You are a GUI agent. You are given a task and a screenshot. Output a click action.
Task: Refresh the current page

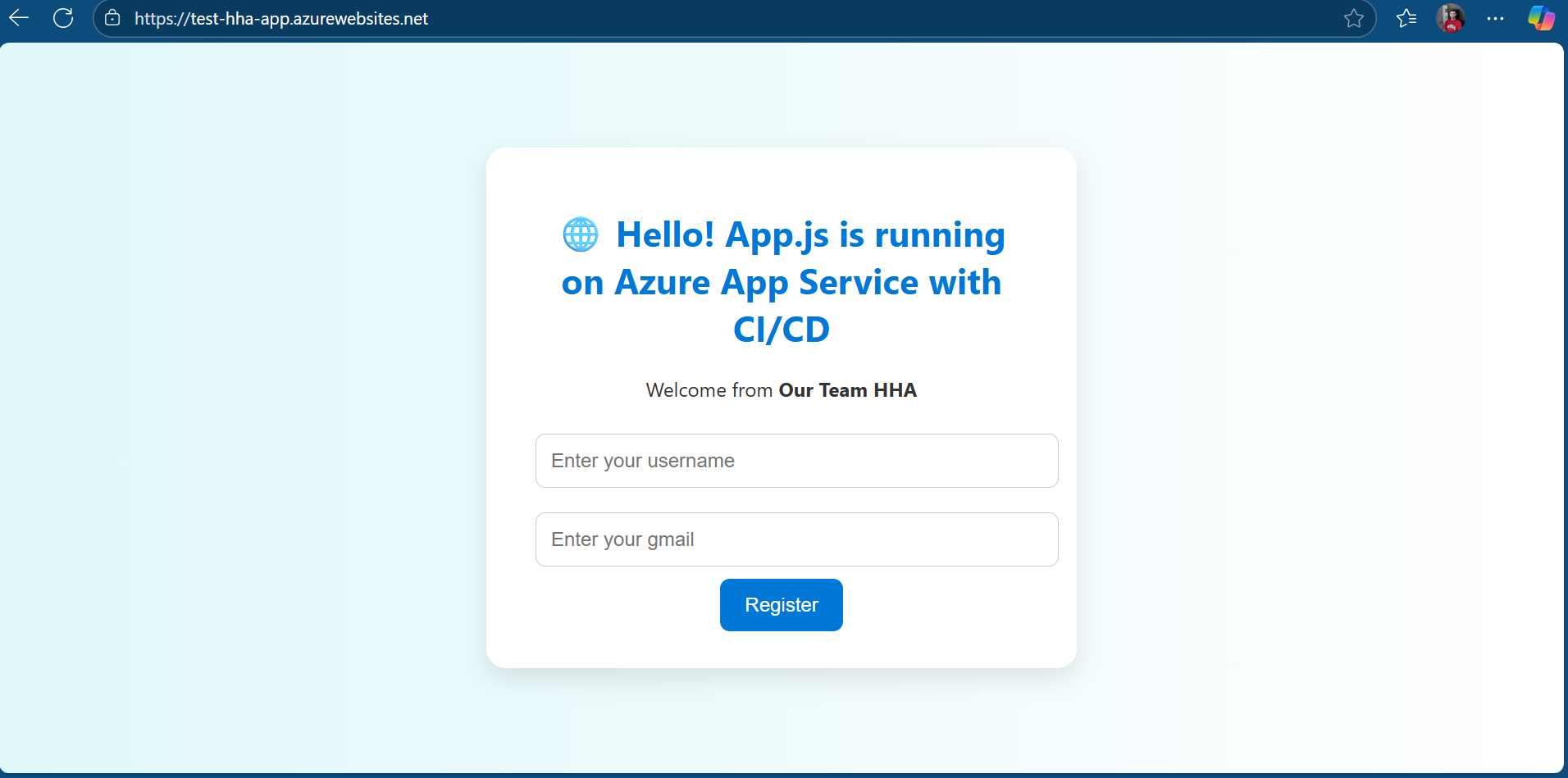[x=63, y=18]
